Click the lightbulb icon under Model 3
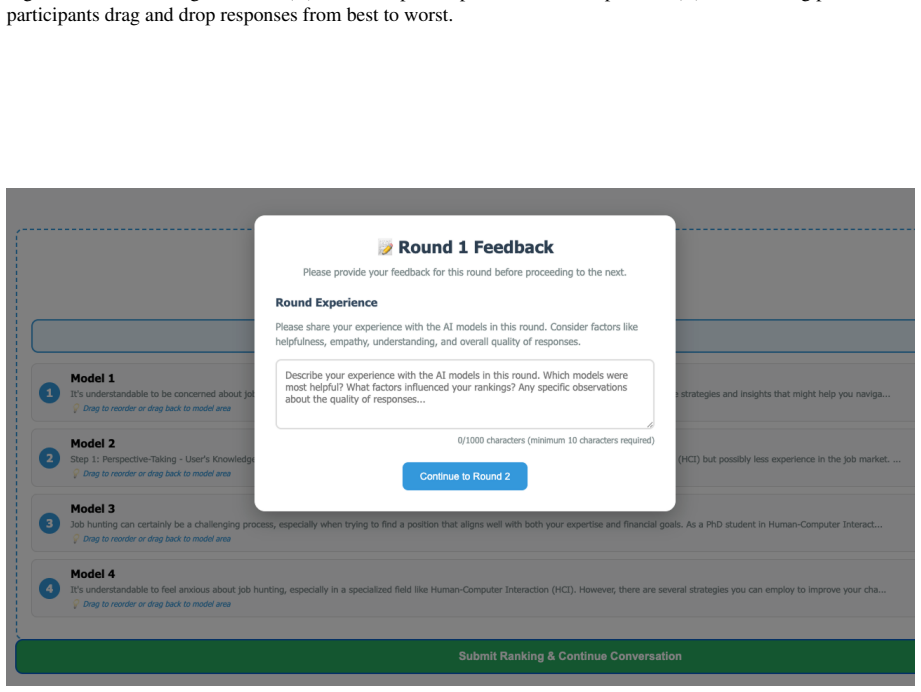This screenshot has height=692, width=921. pos(75,539)
